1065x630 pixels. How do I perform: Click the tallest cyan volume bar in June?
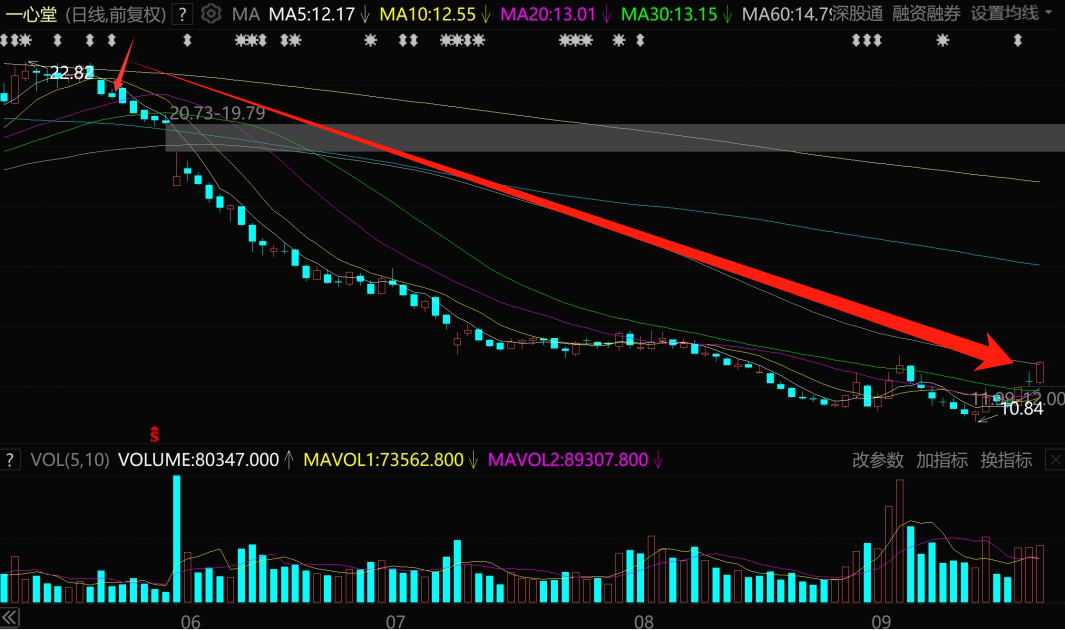177,539
